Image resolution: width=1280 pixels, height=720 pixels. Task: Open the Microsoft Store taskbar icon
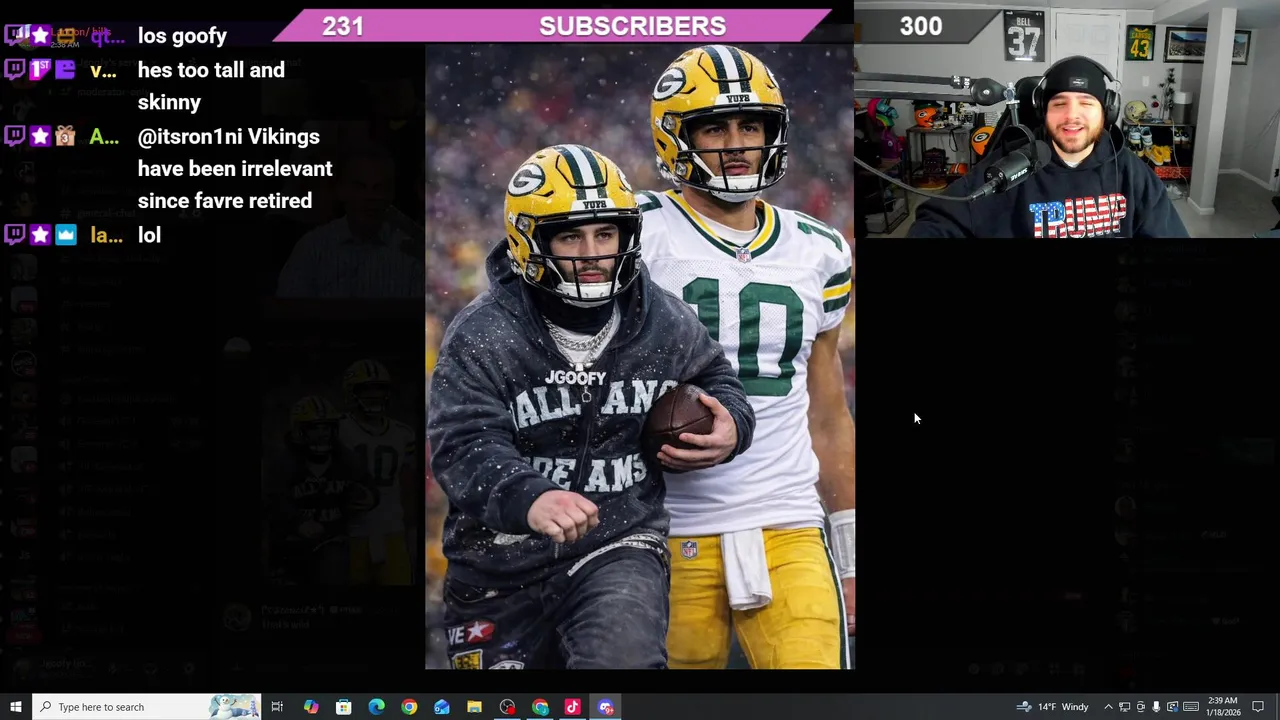[343, 707]
